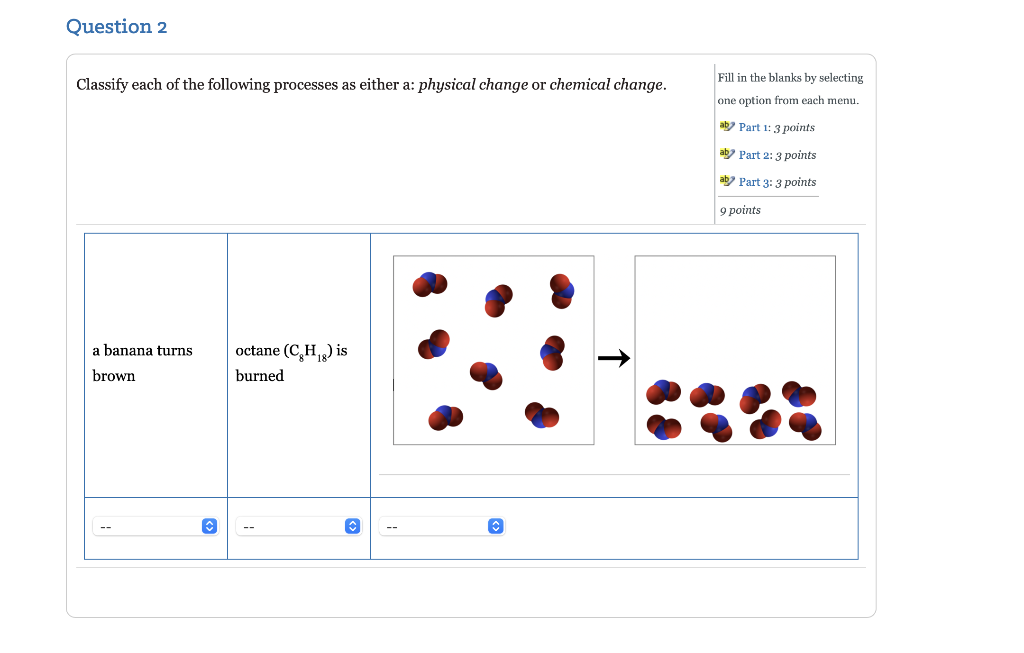Click the ab pencil icon beside Part 3

[726, 181]
